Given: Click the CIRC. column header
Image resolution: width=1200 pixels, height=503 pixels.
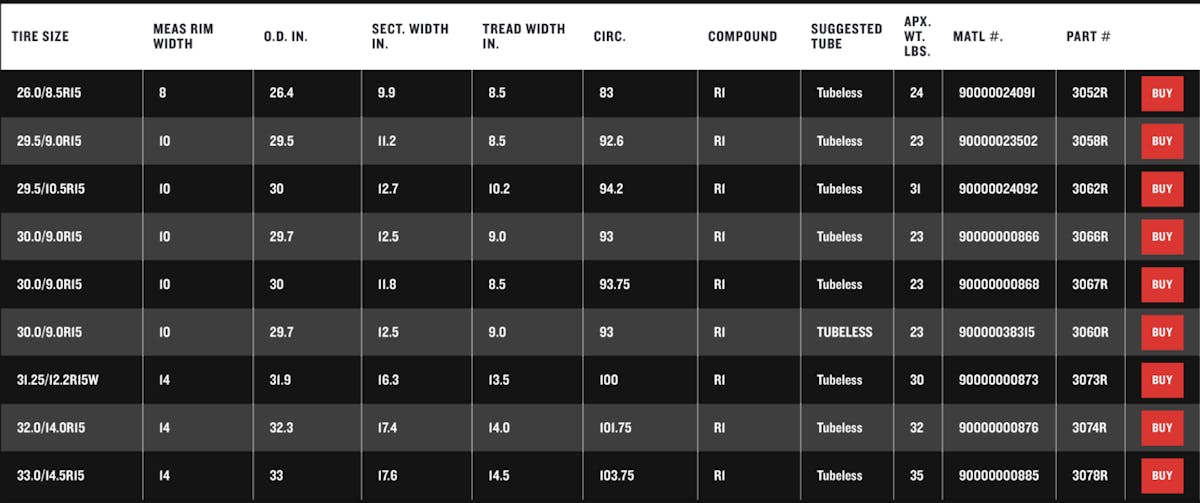Looking at the screenshot, I should (x=612, y=37).
